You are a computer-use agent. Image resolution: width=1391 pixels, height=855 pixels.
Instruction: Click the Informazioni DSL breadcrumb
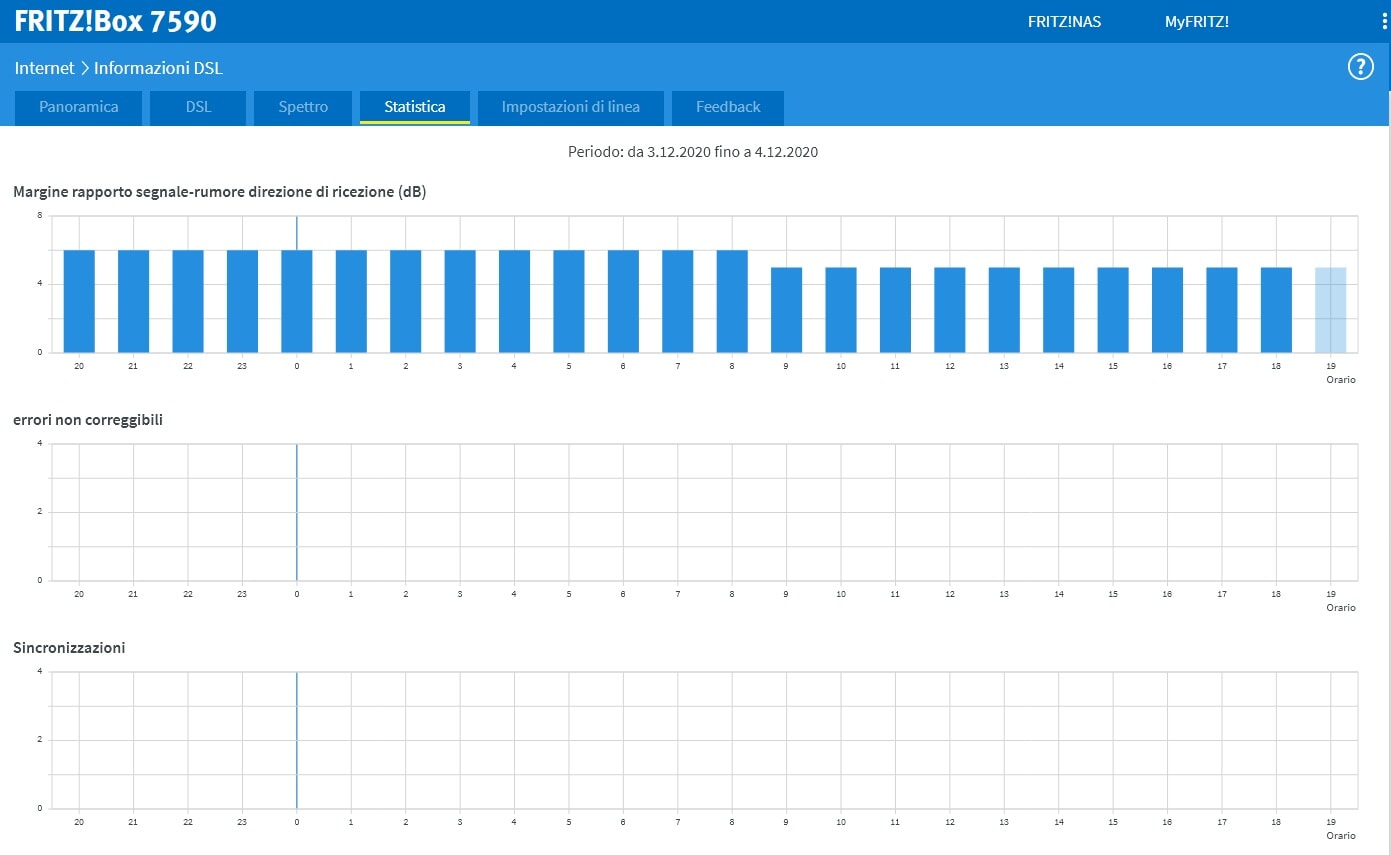pos(158,68)
